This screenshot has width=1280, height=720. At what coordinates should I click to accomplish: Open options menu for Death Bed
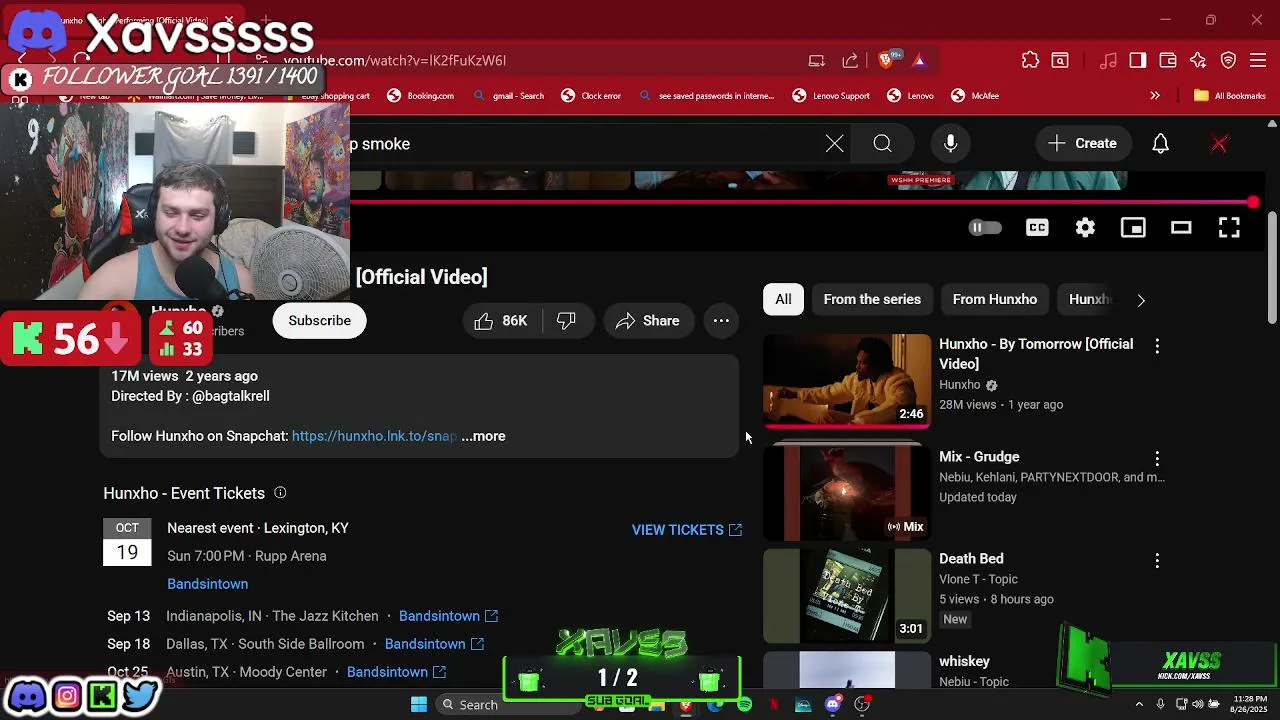(1157, 561)
